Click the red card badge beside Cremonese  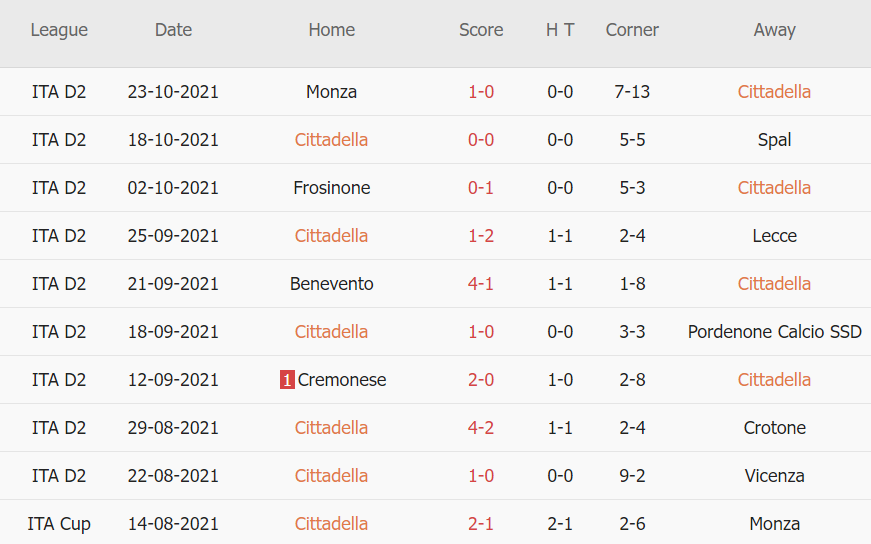click(287, 380)
